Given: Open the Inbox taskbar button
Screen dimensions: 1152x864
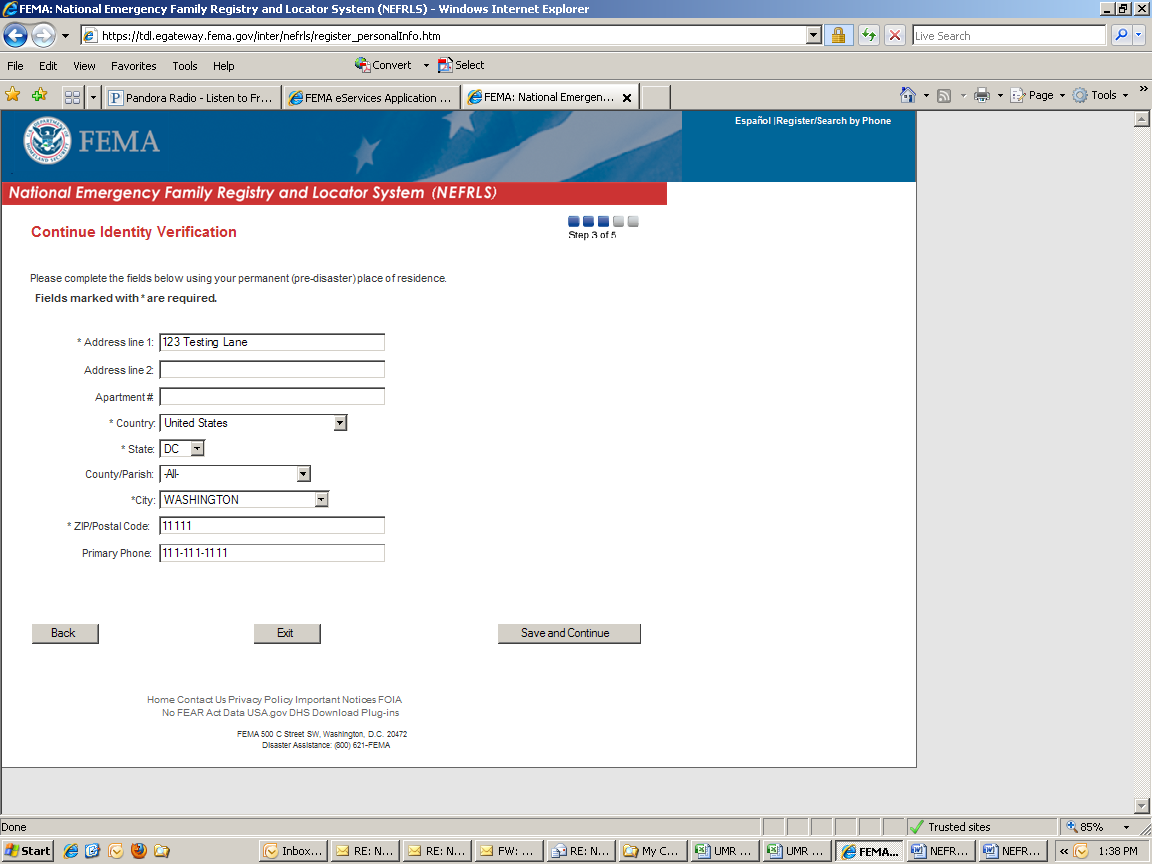Looking at the screenshot, I should (293, 851).
